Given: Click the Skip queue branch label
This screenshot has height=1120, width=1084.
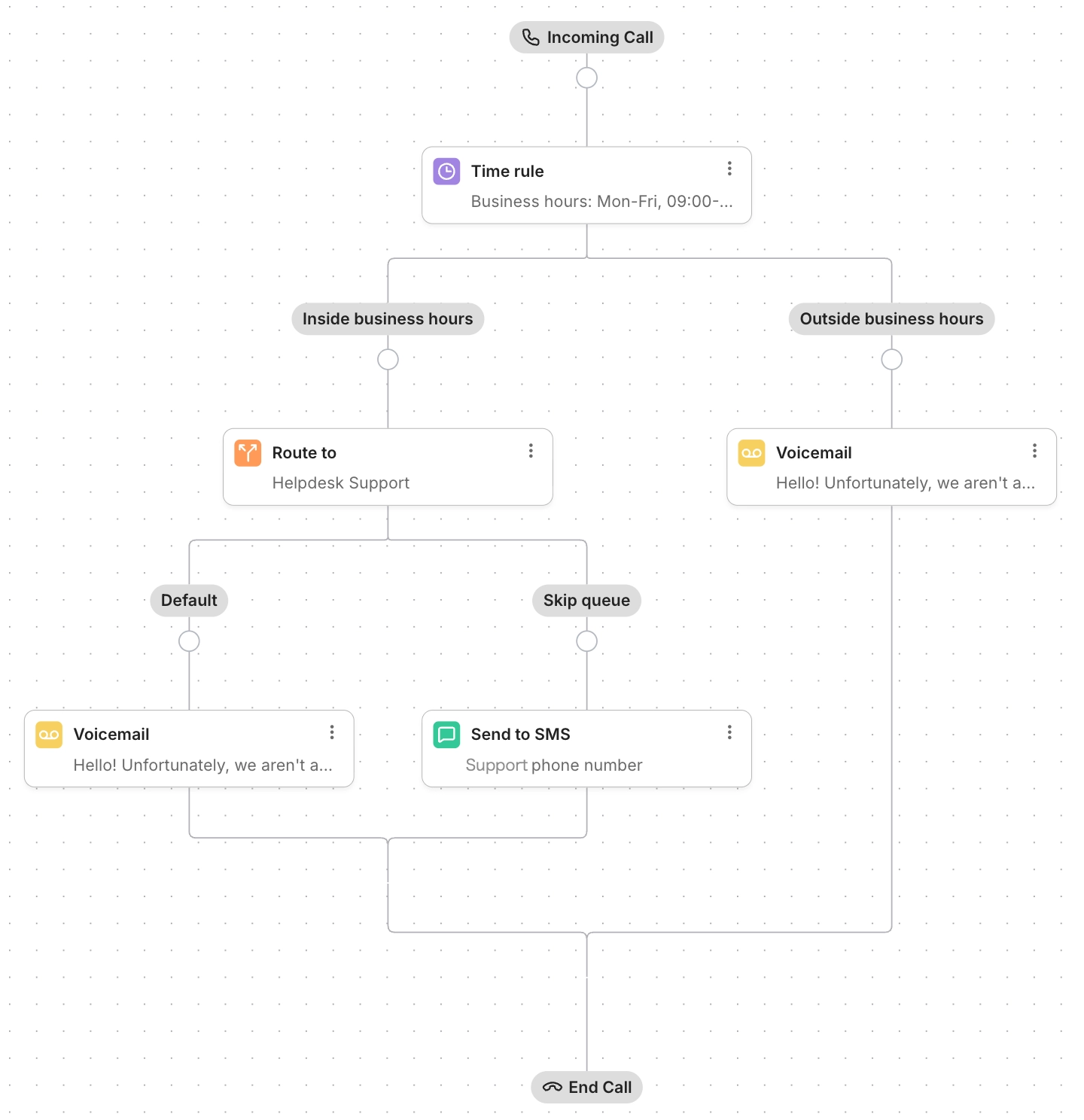Looking at the screenshot, I should (x=586, y=600).
